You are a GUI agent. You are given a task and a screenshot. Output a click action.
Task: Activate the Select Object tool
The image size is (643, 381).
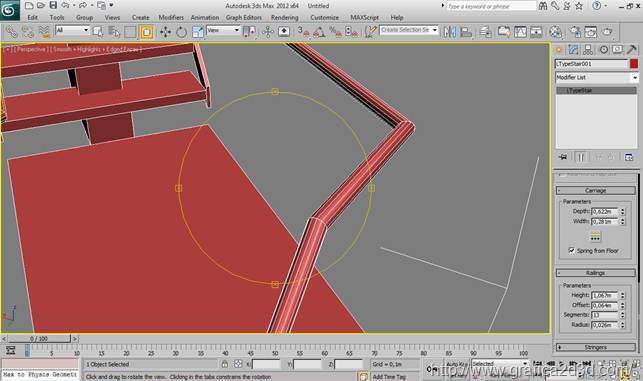pos(98,32)
